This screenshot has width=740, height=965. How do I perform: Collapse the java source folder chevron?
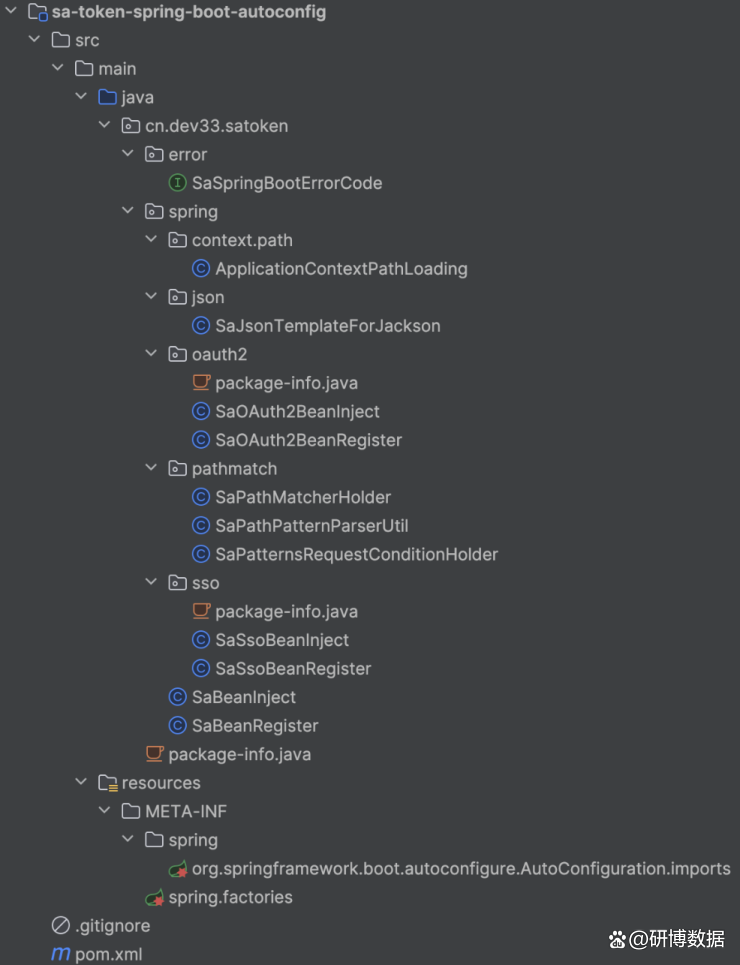[81, 95]
